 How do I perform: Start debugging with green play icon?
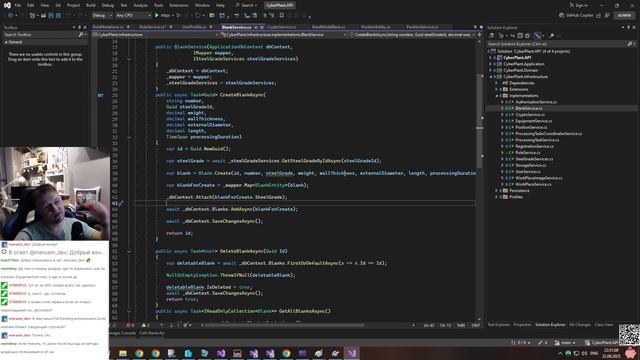pos(157,16)
